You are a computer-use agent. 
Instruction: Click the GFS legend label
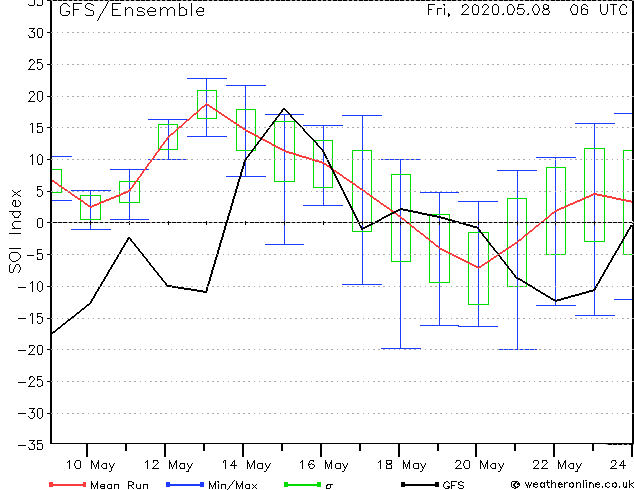453,485
